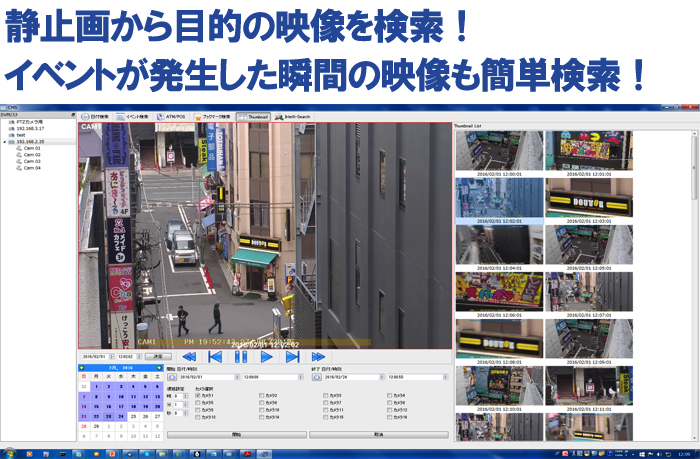This screenshot has height=459, width=700.
Task: Adjust the start date field spinner
Action: 237,377
